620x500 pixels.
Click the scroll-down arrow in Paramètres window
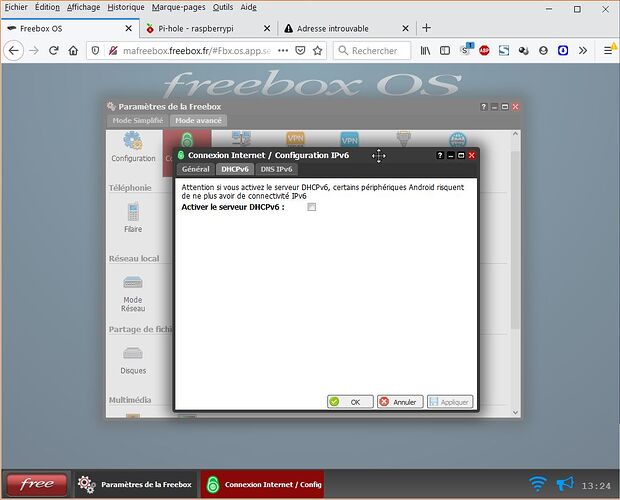(515, 412)
